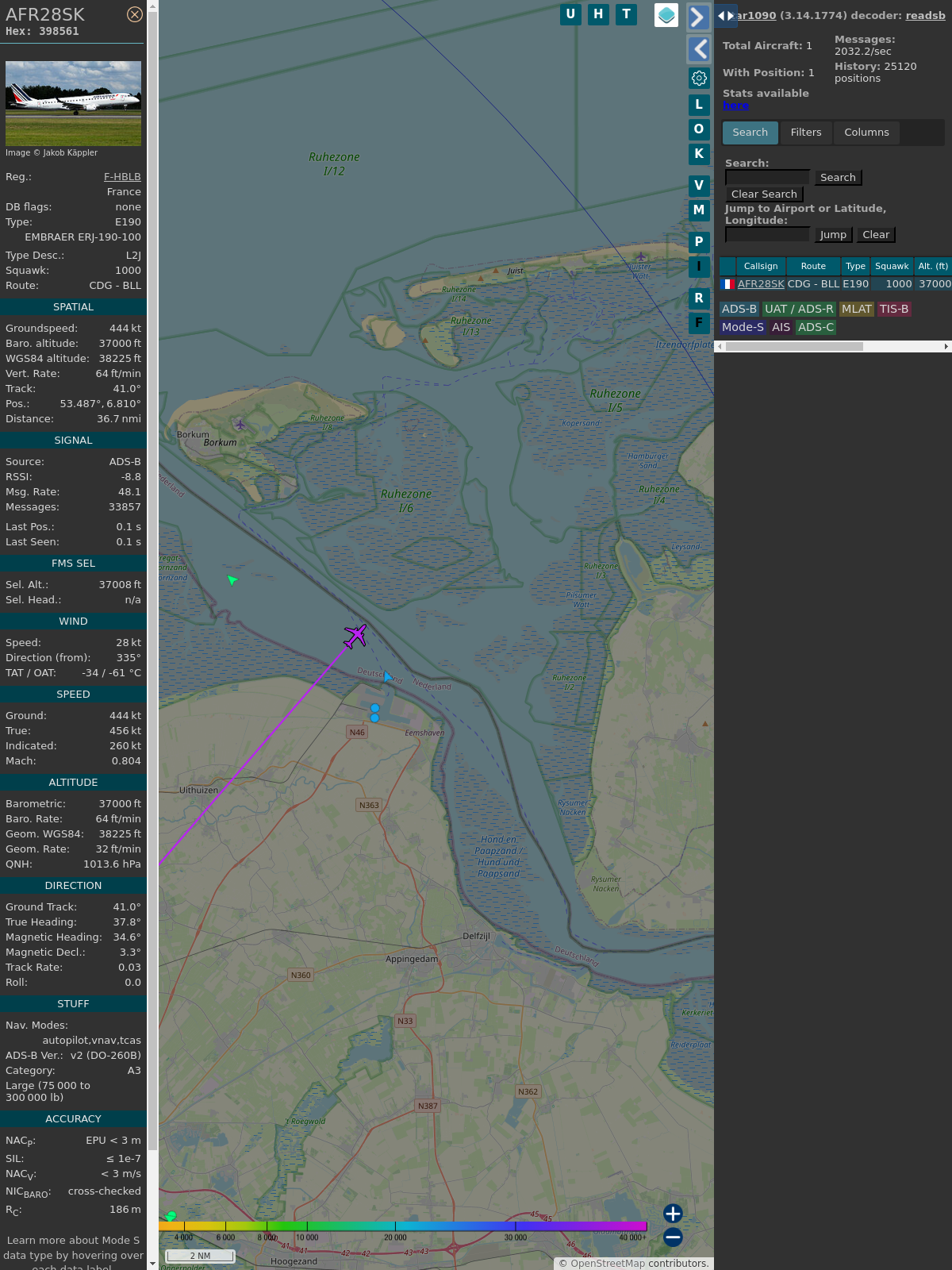Click the R map button

699,298
